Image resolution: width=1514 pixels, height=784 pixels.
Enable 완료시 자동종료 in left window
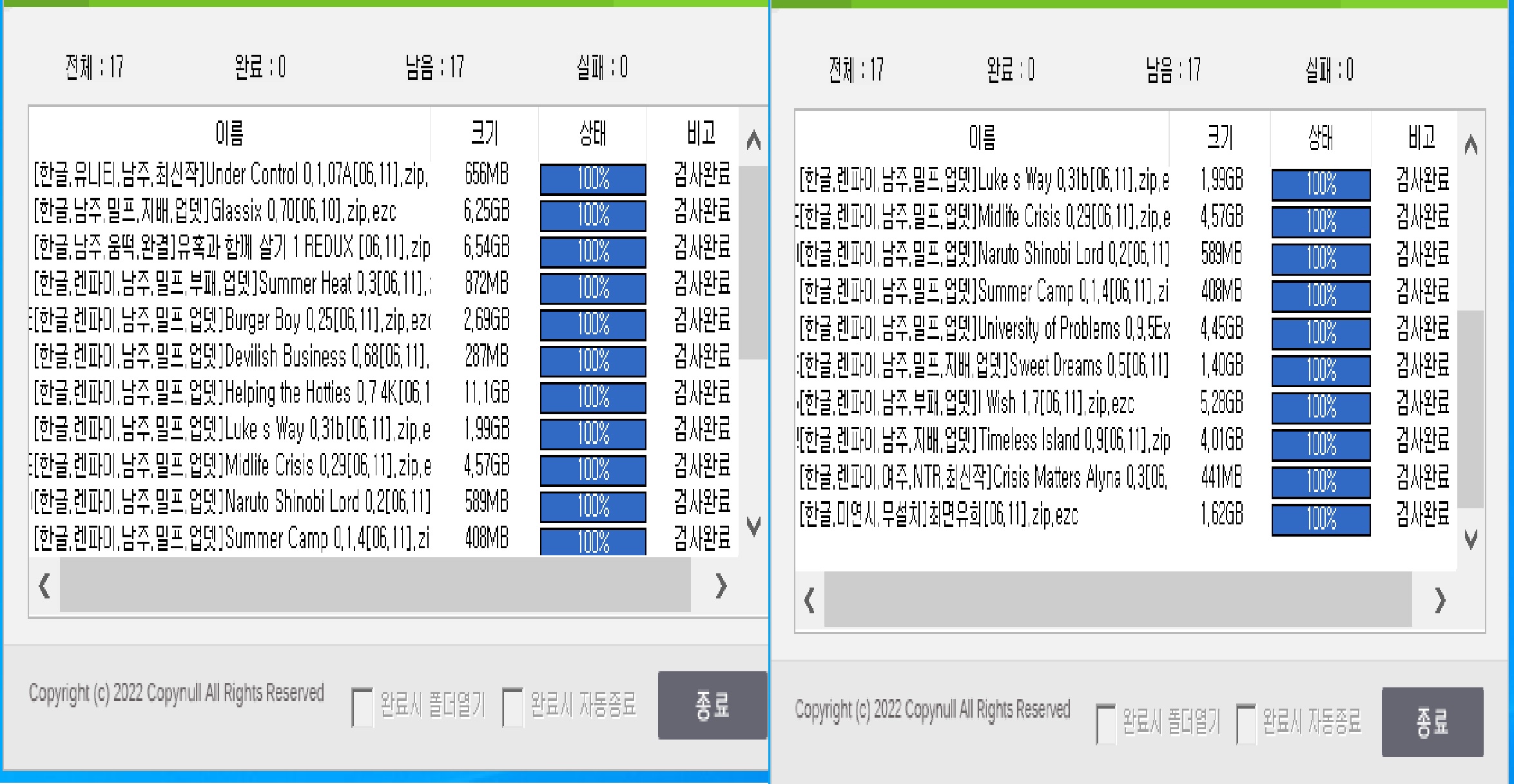click(x=513, y=707)
